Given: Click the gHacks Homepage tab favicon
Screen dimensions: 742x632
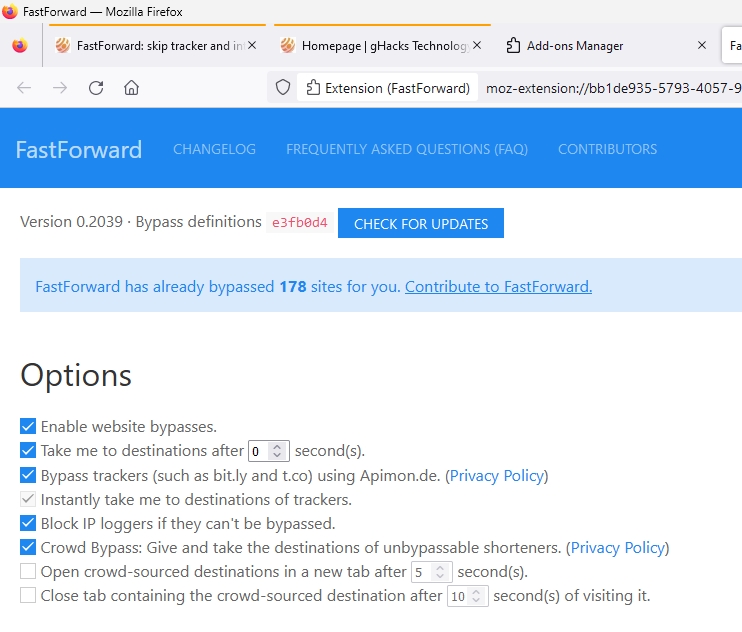Looking at the screenshot, I should 287,45.
